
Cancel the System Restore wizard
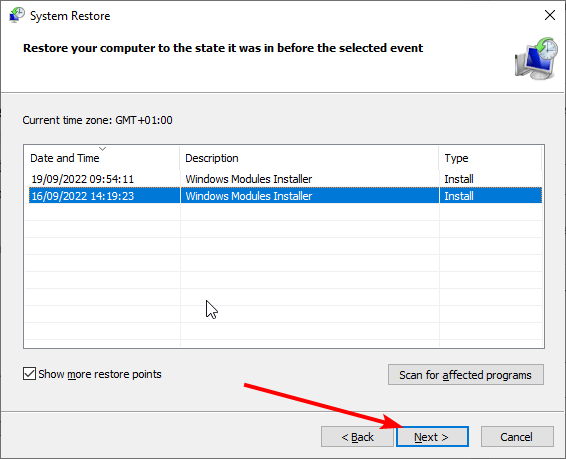[517, 437]
